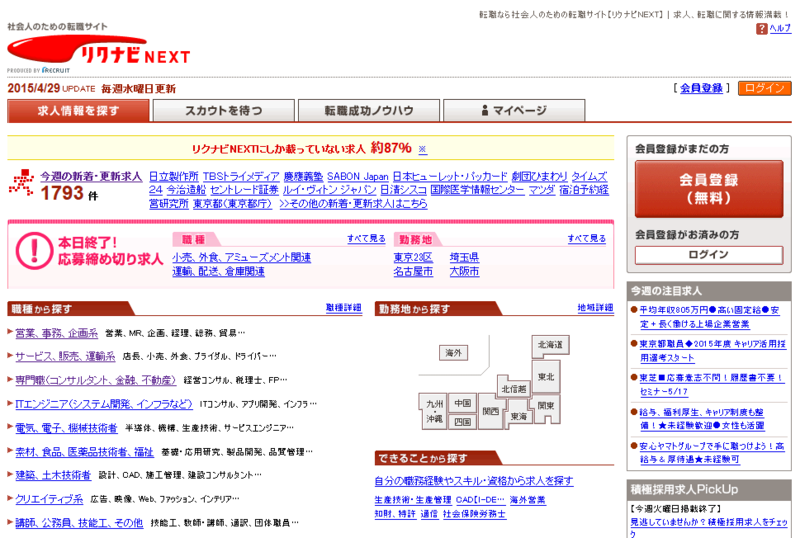Select 関東 on the region map
The height and width of the screenshot is (538, 800).
pos(546,406)
